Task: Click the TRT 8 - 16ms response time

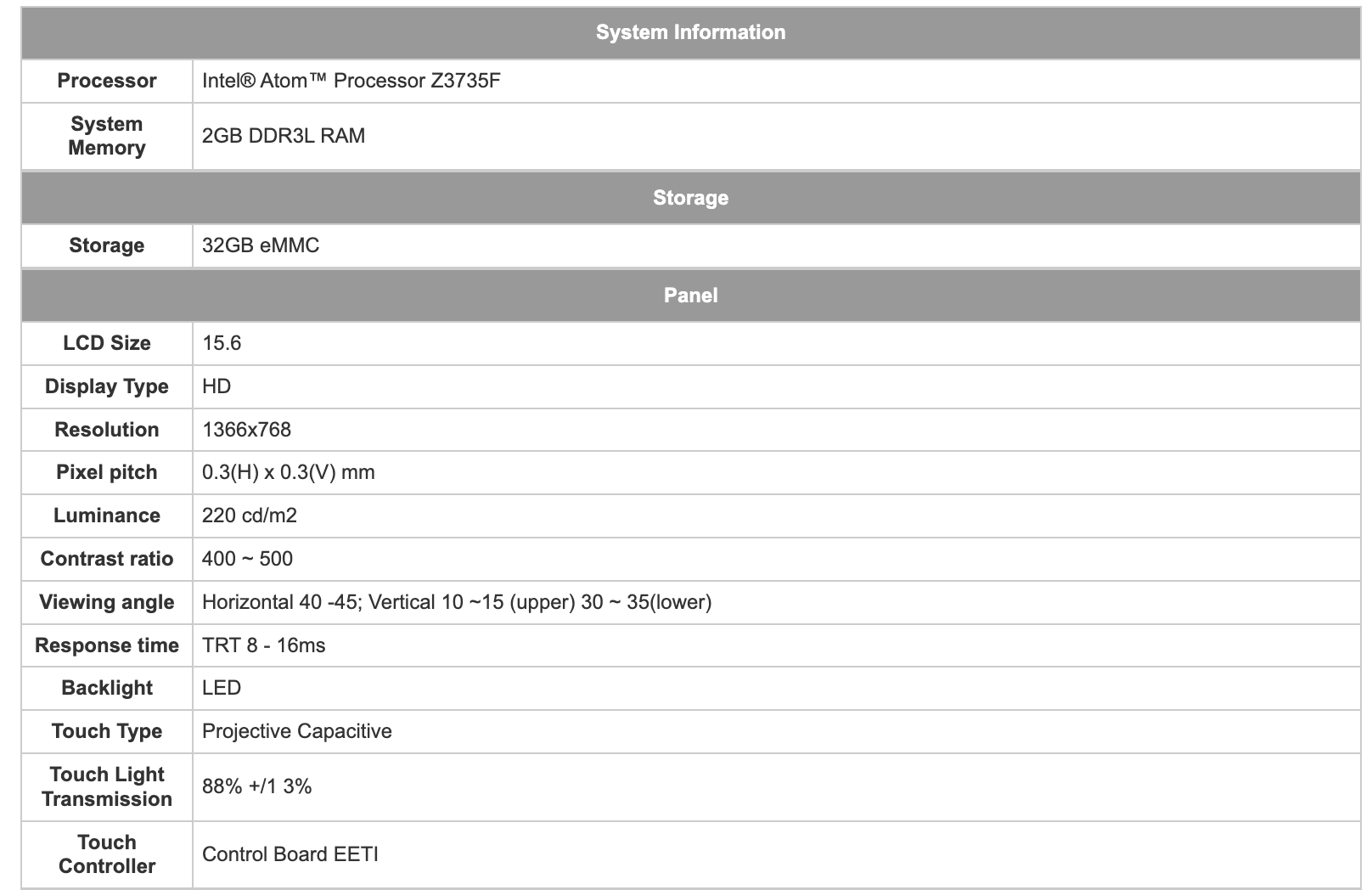Action: click(264, 645)
